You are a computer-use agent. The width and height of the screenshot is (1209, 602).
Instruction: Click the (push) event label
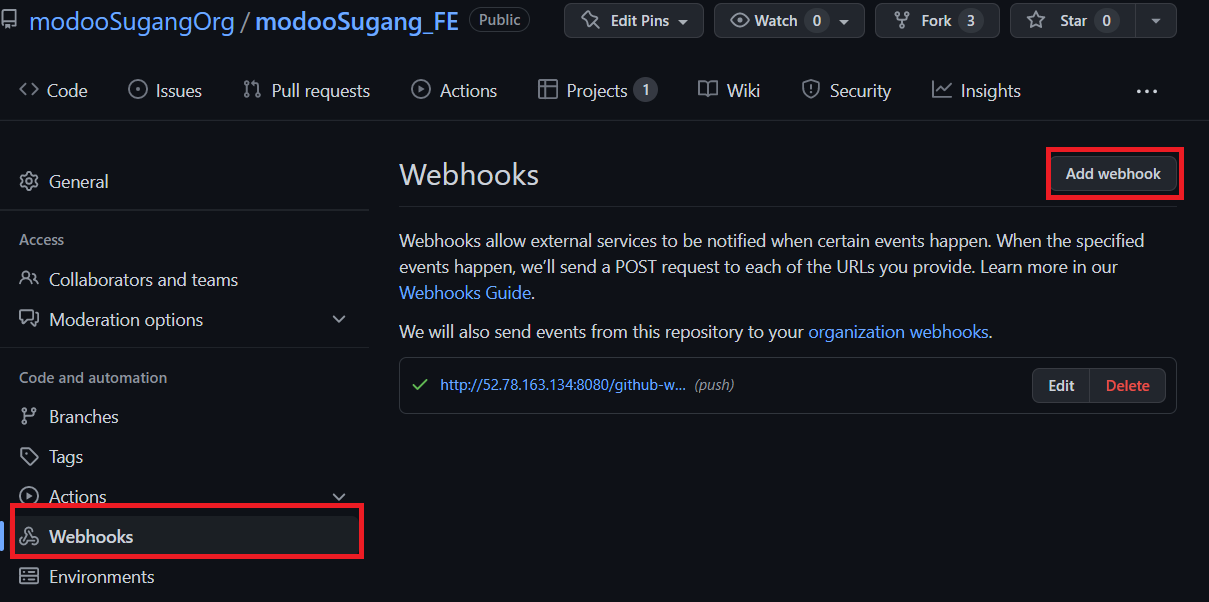[x=714, y=385]
